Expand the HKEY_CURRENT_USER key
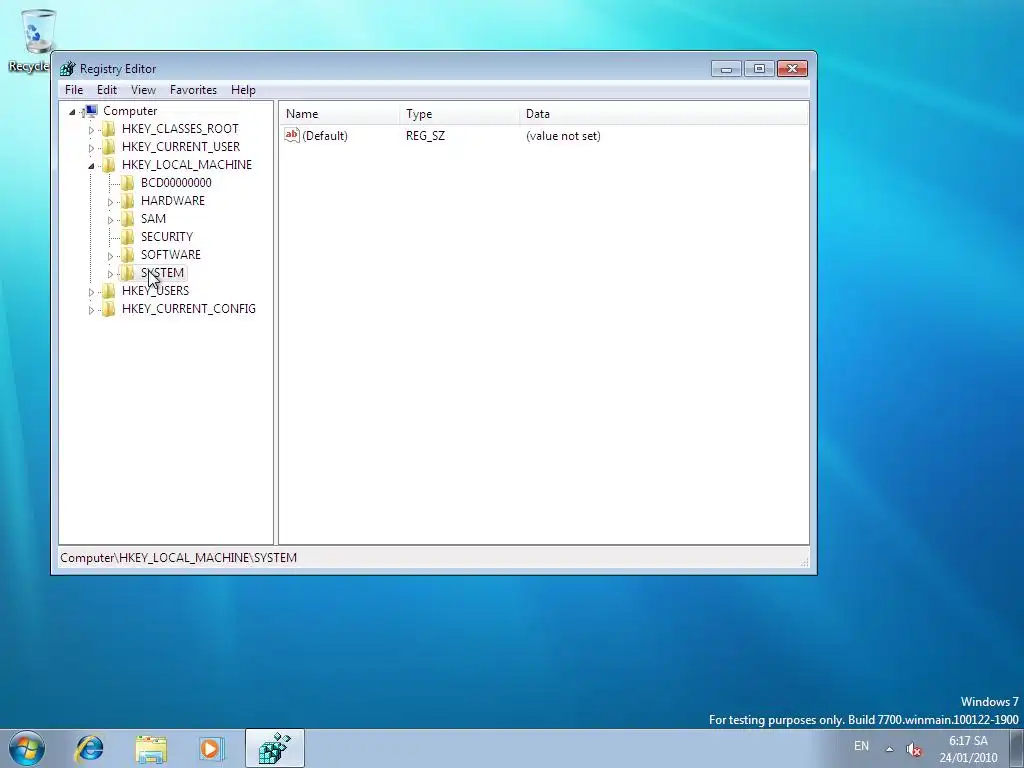 (91, 148)
